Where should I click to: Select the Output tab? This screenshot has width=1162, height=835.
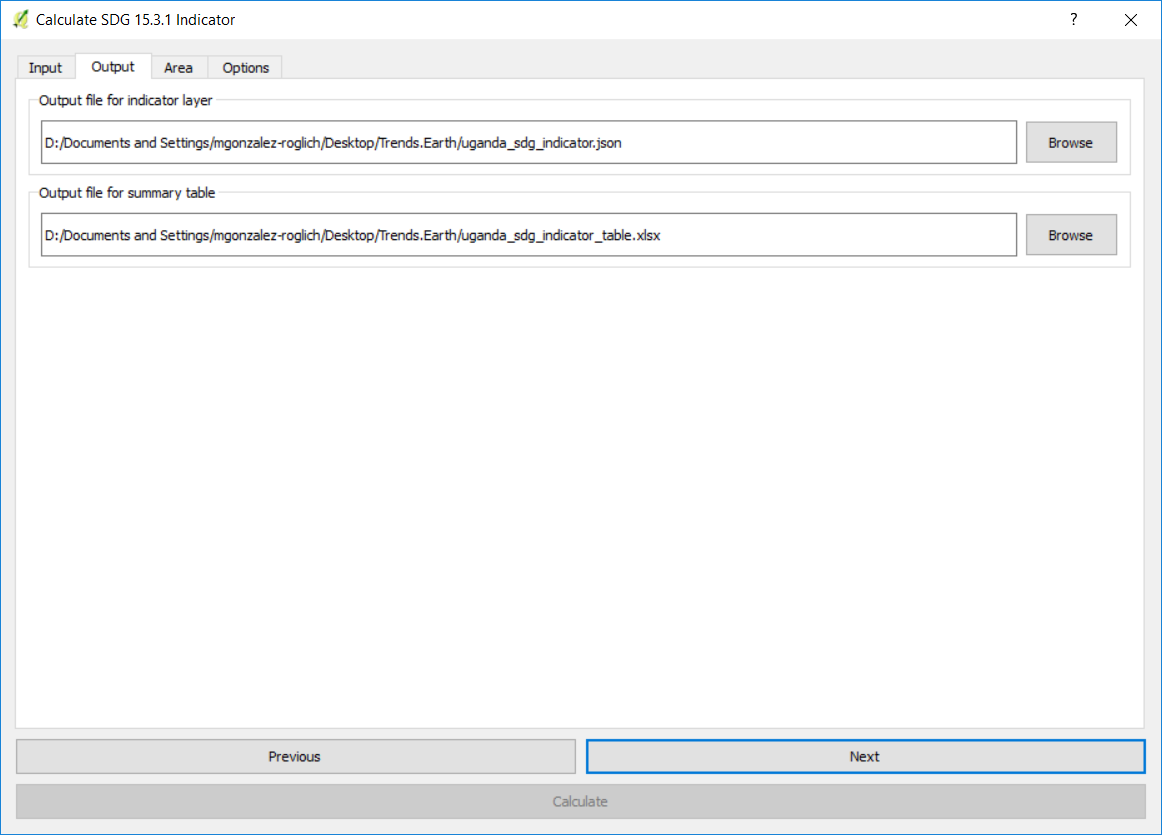point(113,67)
